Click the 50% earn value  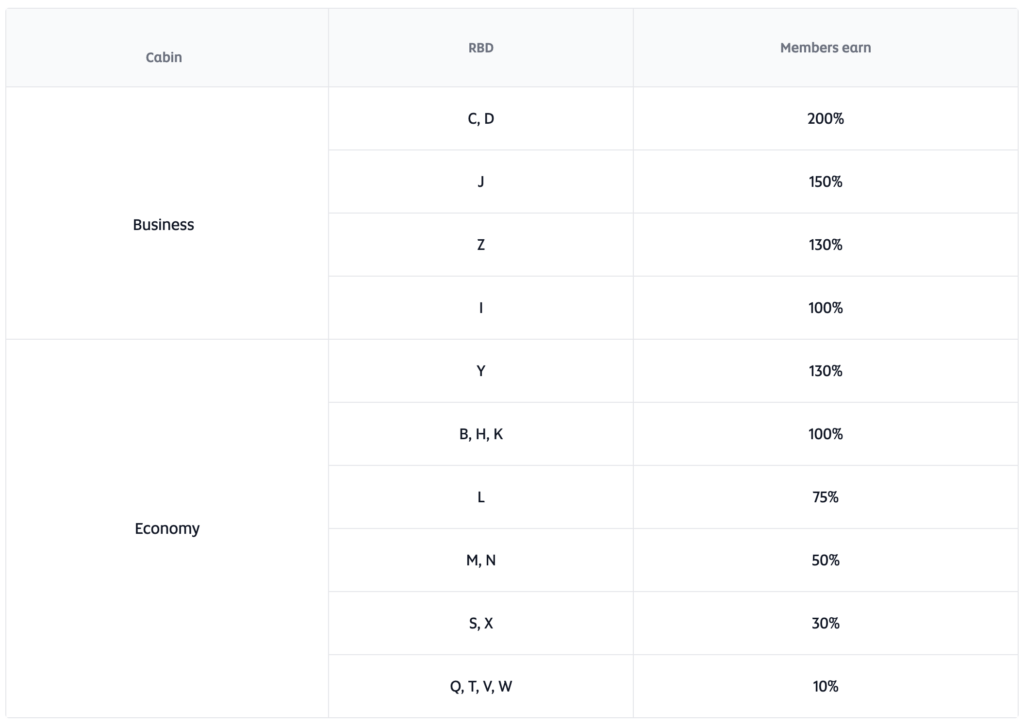(825, 560)
